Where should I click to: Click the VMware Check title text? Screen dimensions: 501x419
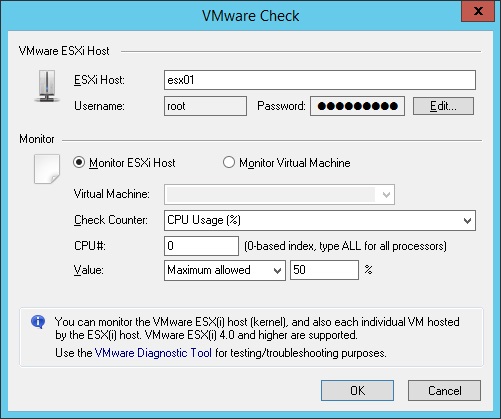[x=250, y=16]
